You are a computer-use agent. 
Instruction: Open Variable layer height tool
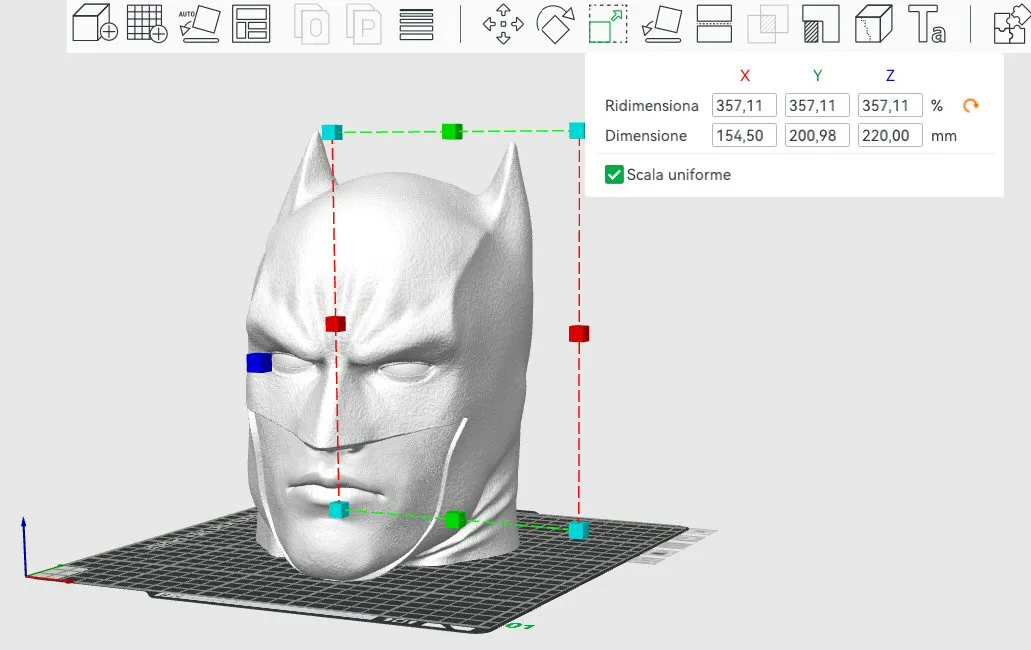[416, 24]
